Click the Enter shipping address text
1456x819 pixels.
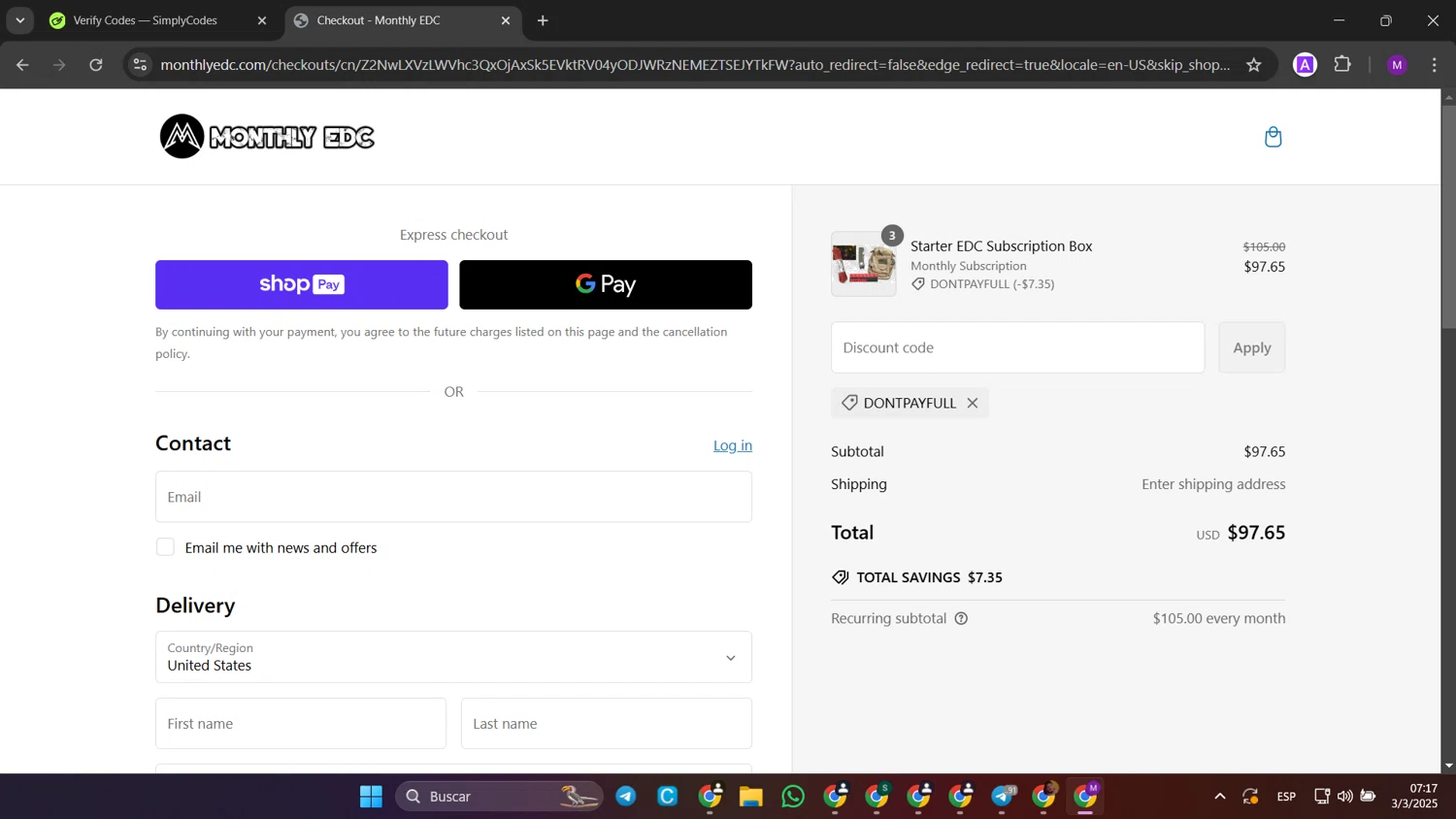point(1213,484)
